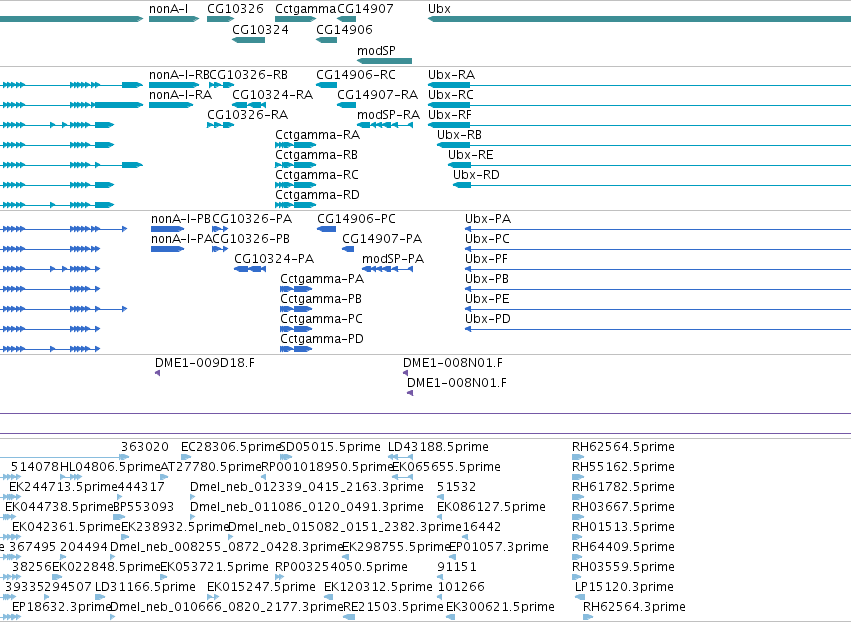851x622 pixels.
Task: Open the RH62564.5prime EST label
Action: tap(623, 447)
